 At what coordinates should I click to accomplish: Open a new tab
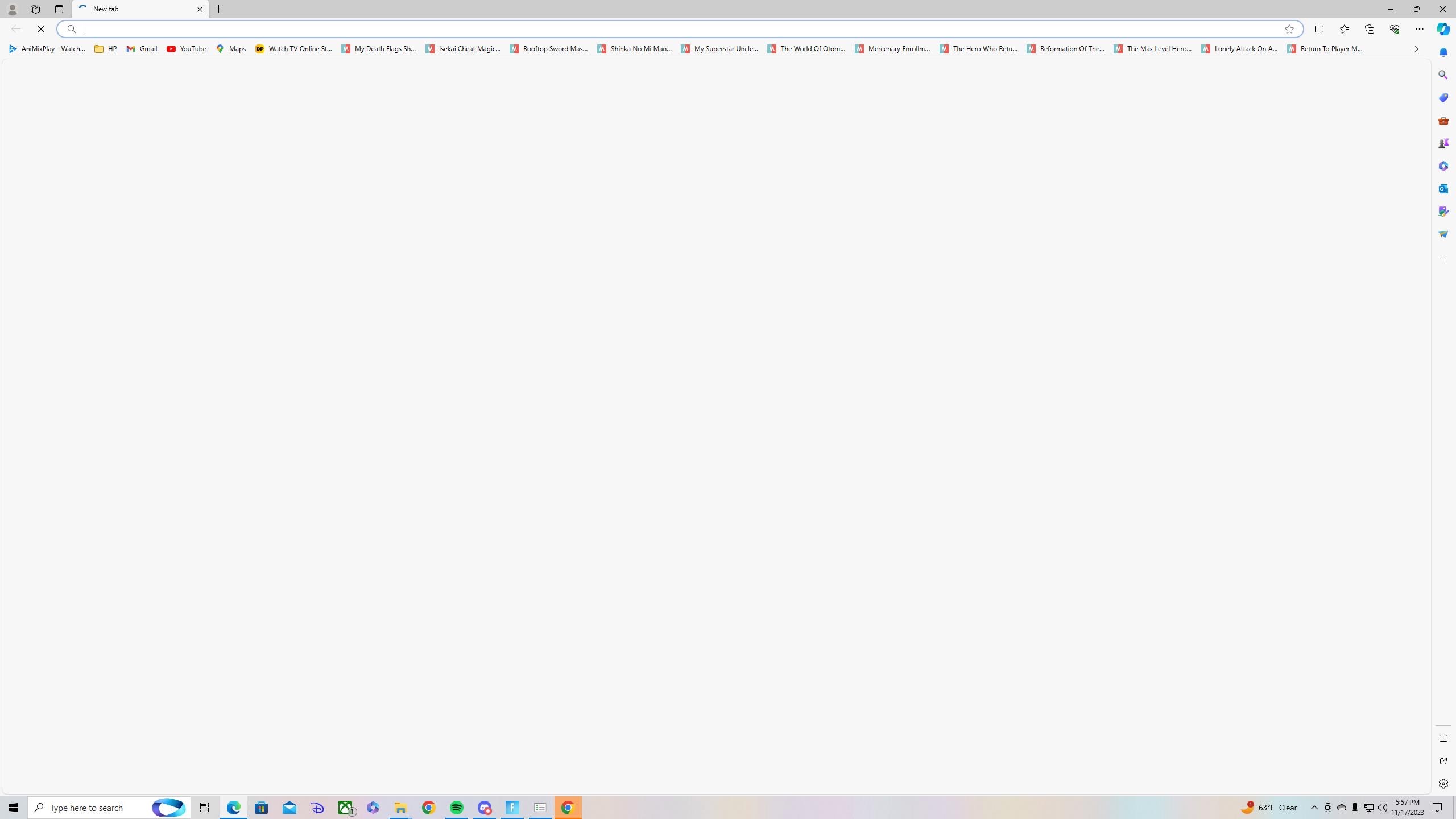(219, 9)
